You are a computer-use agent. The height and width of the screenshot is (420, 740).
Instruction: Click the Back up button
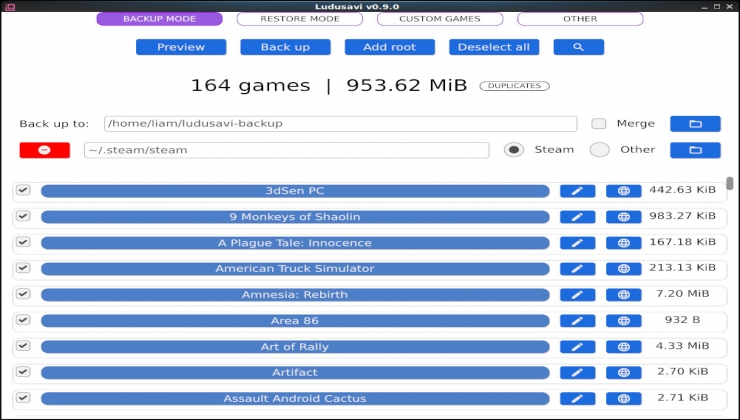[x=286, y=47]
